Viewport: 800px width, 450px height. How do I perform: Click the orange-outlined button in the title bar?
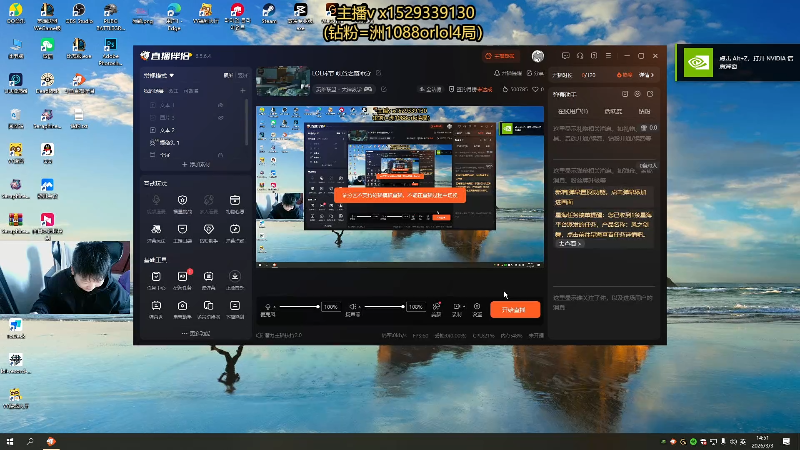(x=500, y=56)
